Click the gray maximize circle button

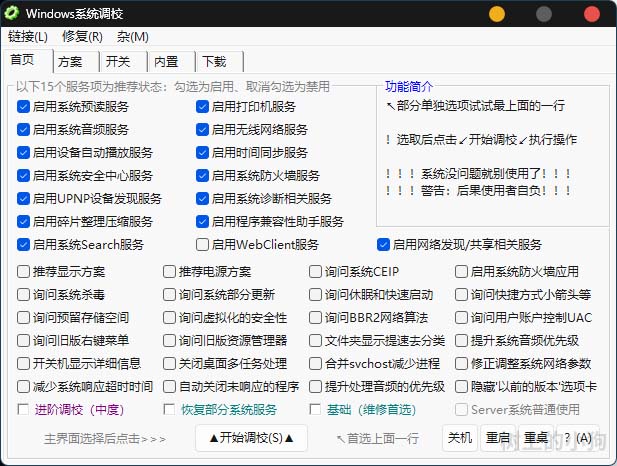click(x=544, y=14)
